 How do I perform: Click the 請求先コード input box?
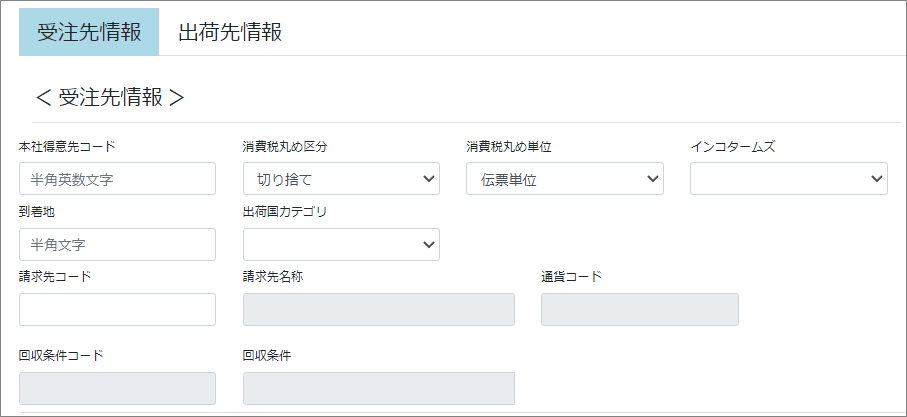click(x=117, y=309)
